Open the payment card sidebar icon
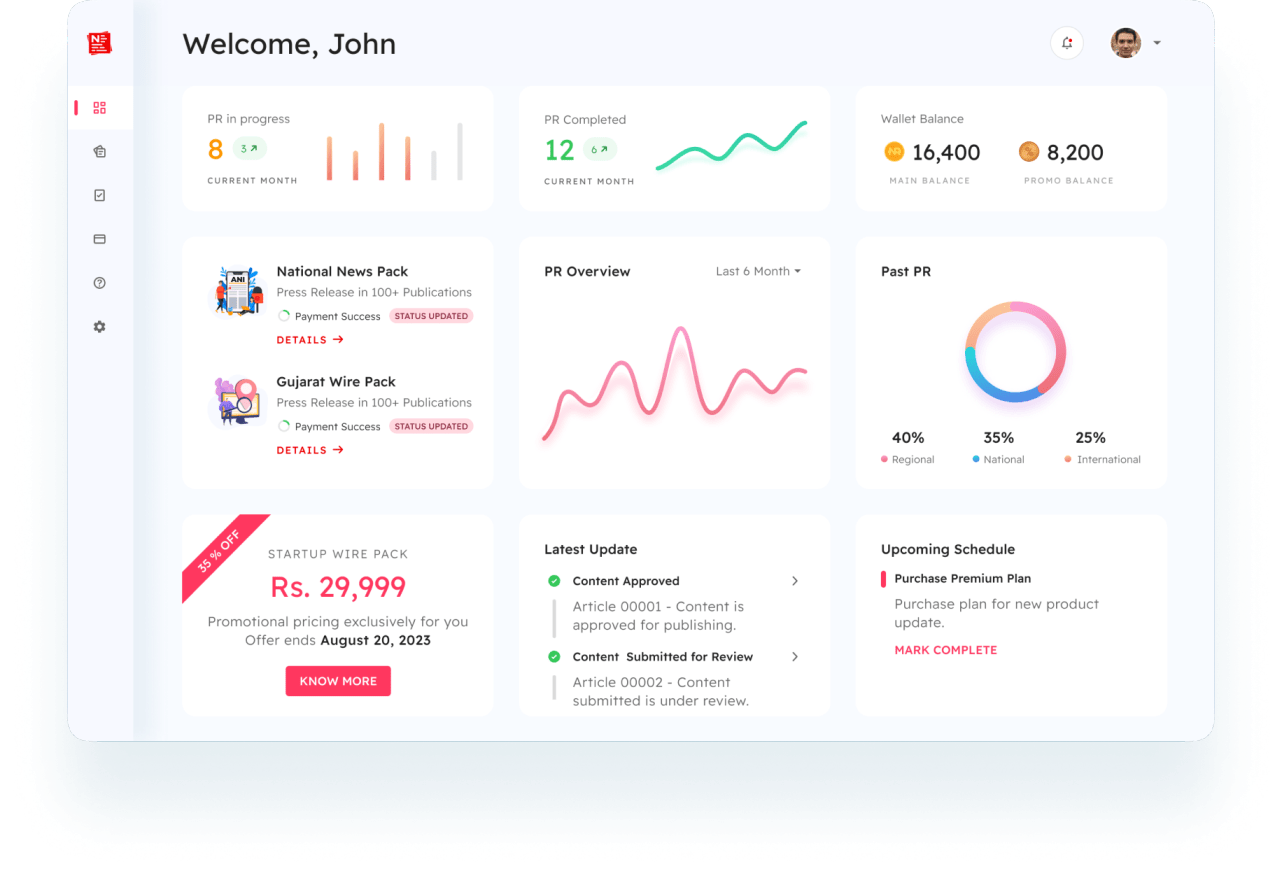 (99, 239)
